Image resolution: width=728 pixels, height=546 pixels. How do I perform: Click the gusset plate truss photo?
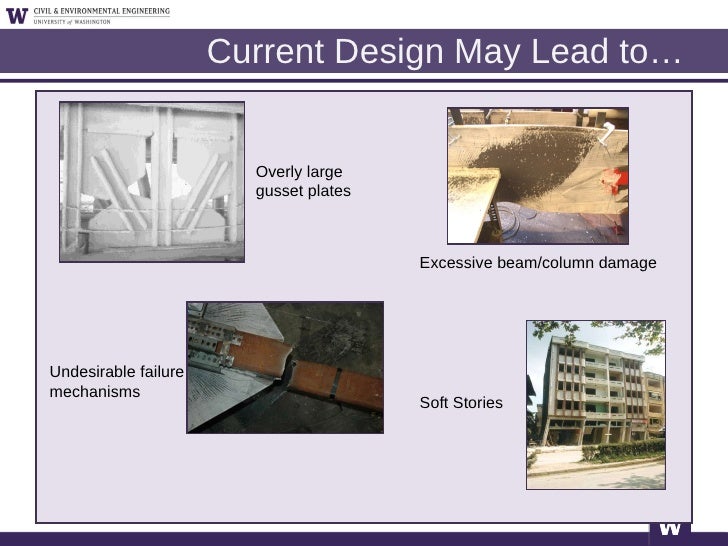point(152,182)
